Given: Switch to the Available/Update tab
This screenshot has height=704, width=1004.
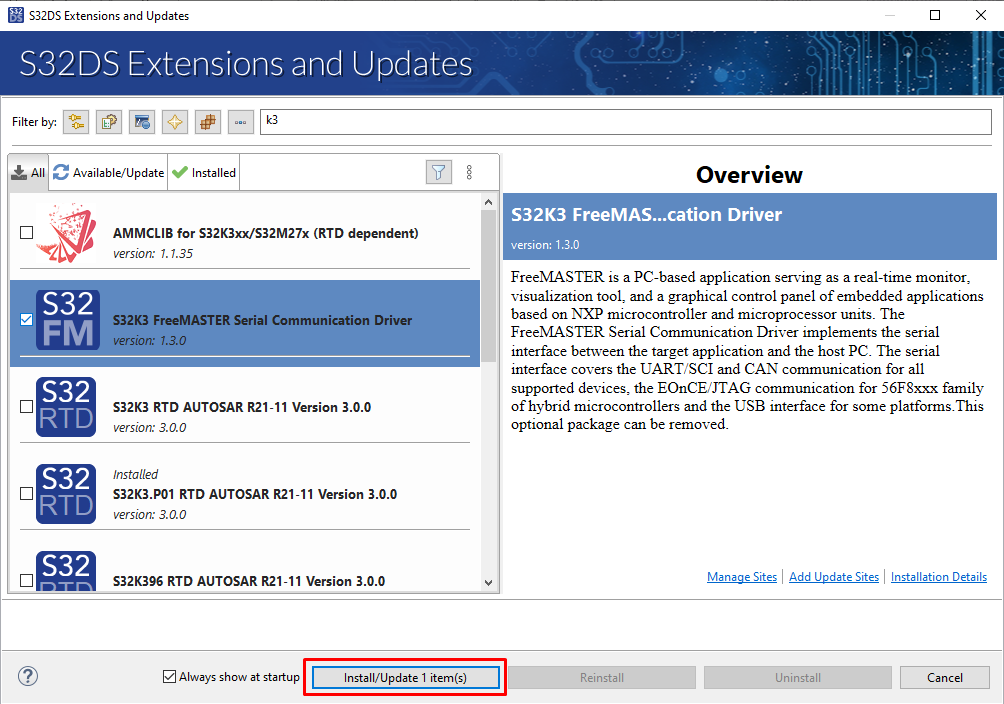Looking at the screenshot, I should click(x=109, y=172).
